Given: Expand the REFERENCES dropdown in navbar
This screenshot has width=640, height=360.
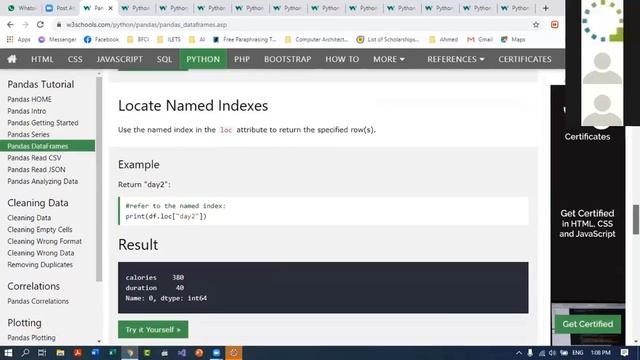Looking at the screenshot, I should click(456, 59).
